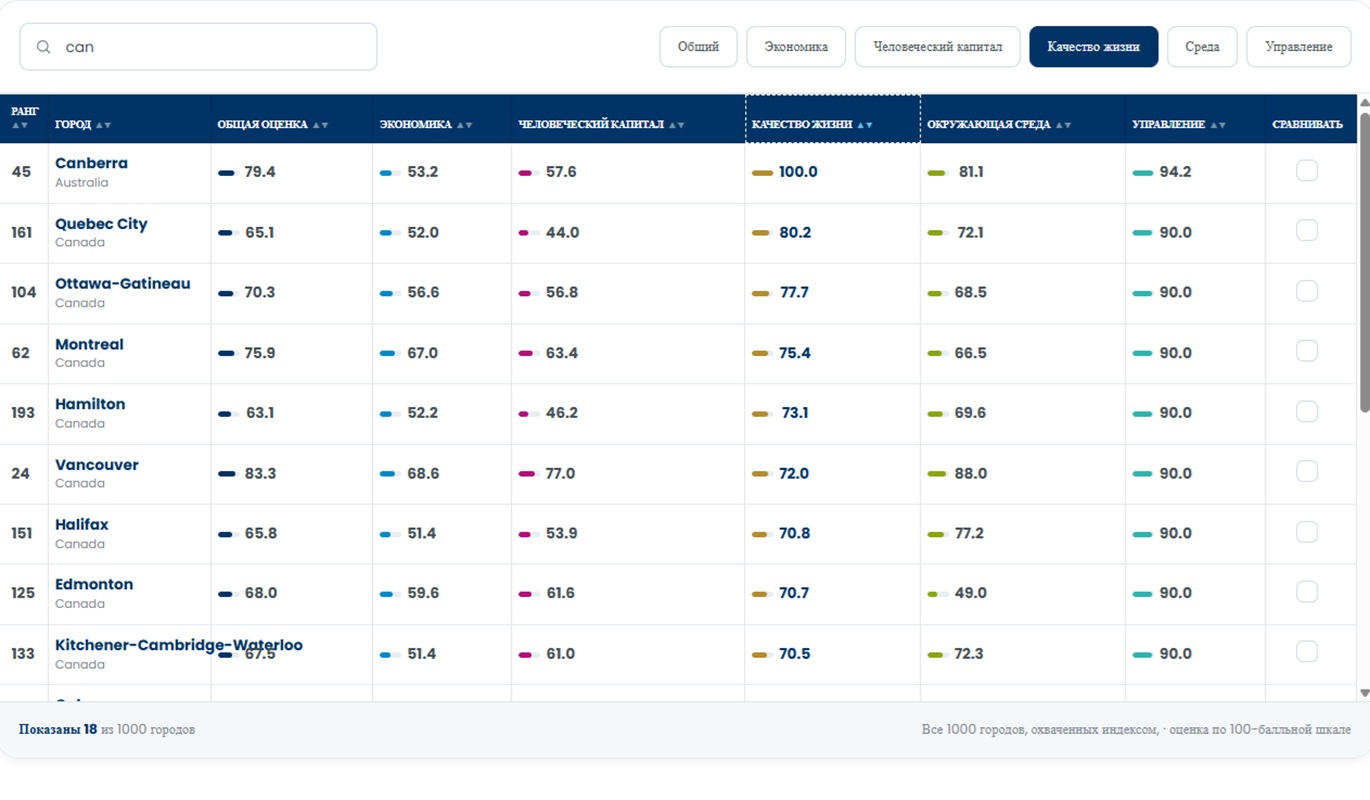1370x800 pixels.
Task: Tick Halifax's compare checkbox
Action: click(1306, 532)
